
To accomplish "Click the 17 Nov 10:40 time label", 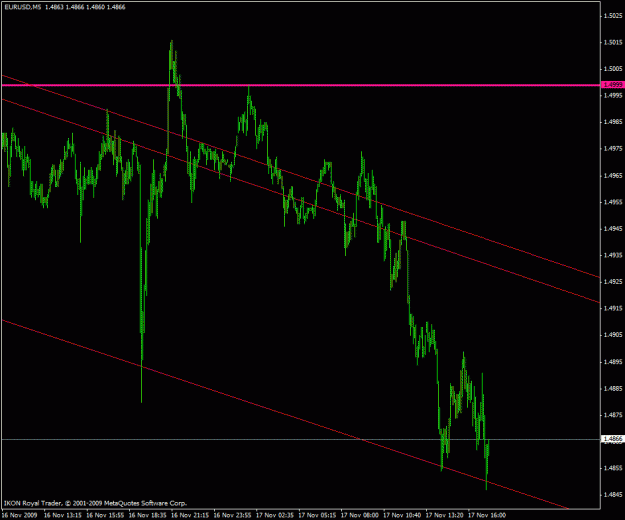I will point(402,515).
